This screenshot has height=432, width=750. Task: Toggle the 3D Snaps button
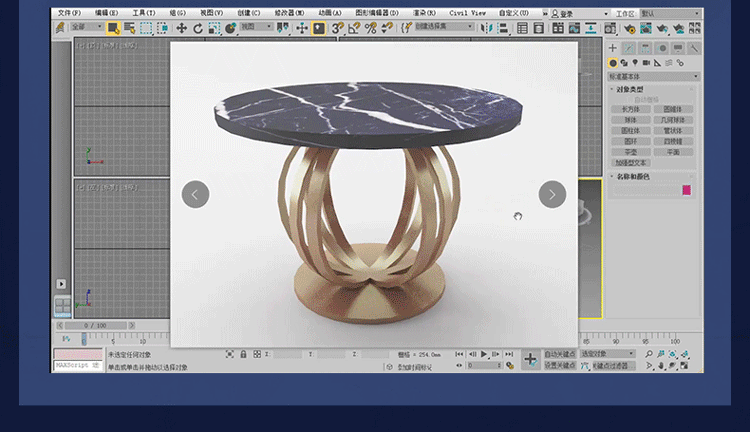337,28
